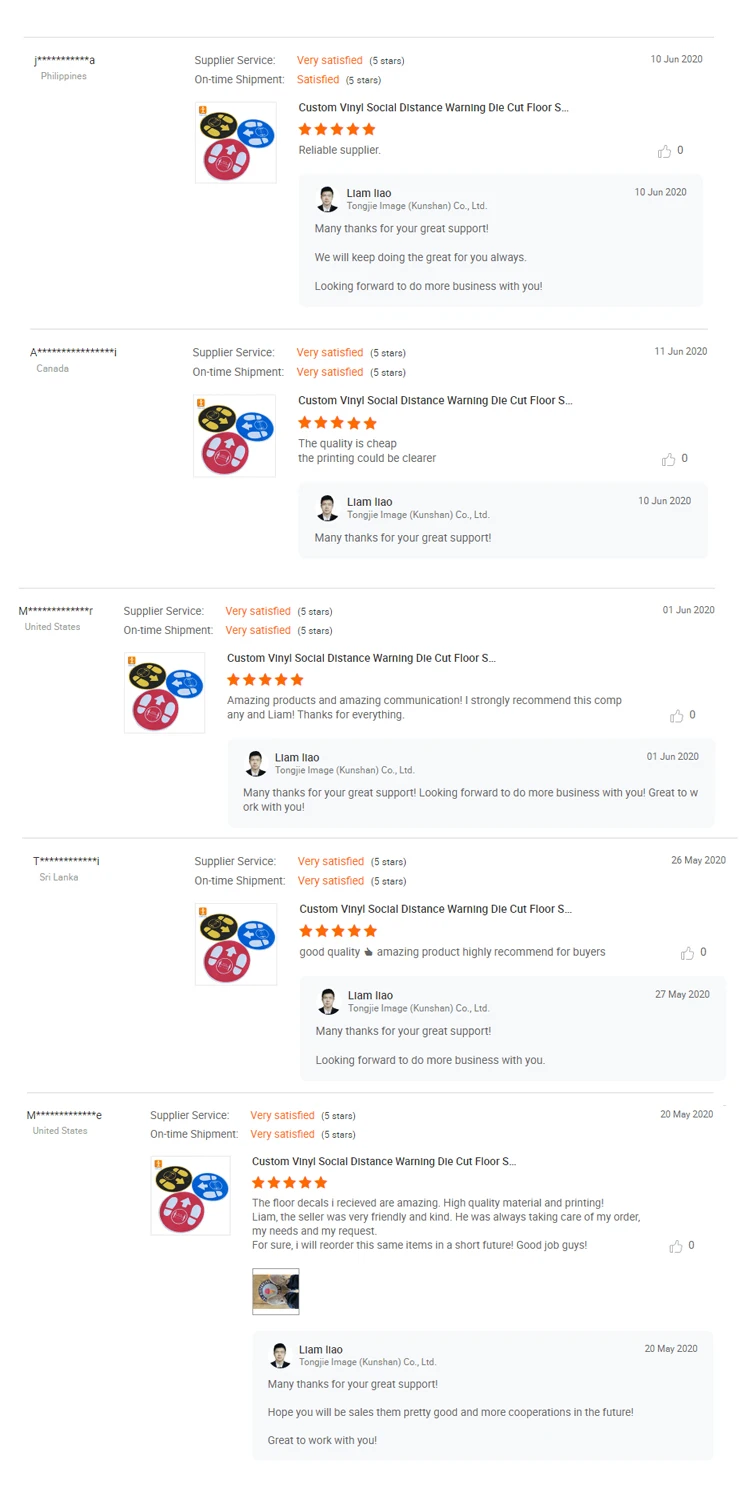Like the "Amazing products and amazing communication" review
Viewport: 750px width, 1500px height.
click(677, 716)
